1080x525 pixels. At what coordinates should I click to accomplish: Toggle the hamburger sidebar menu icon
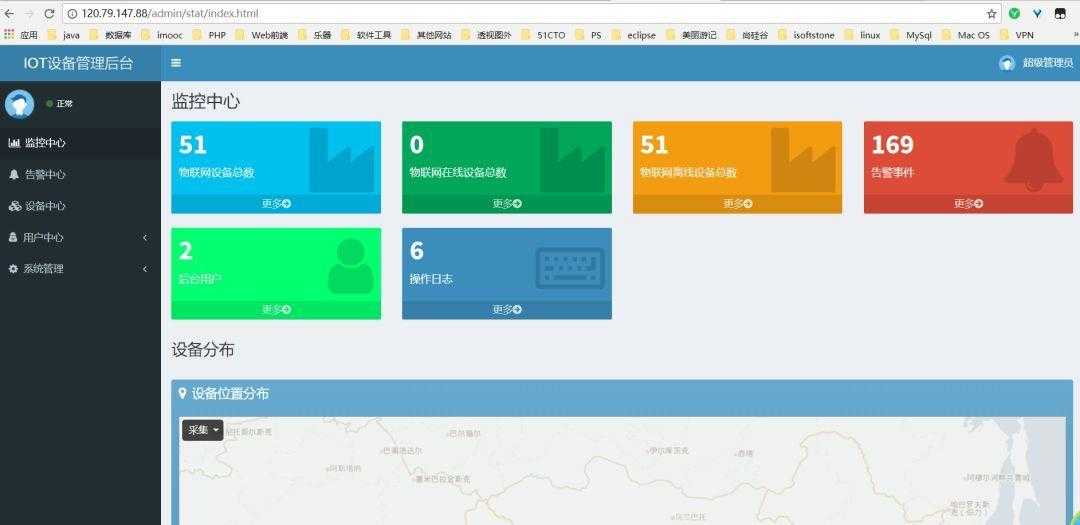tap(176, 63)
